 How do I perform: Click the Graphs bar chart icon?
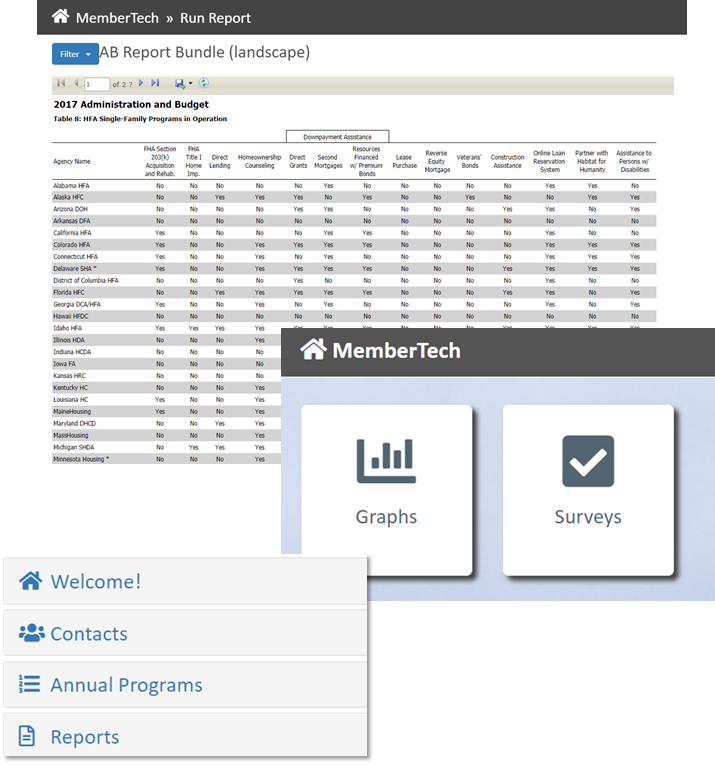coord(386,461)
